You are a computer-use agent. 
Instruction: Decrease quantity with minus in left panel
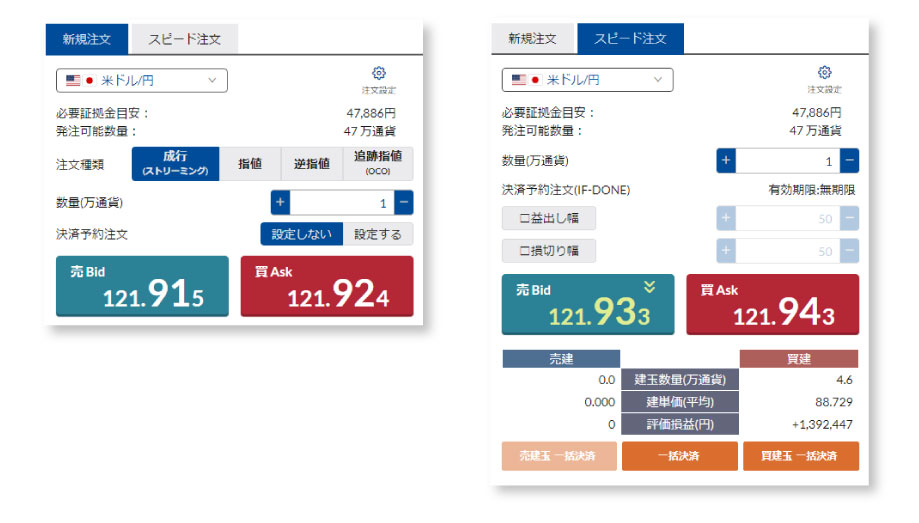point(403,203)
